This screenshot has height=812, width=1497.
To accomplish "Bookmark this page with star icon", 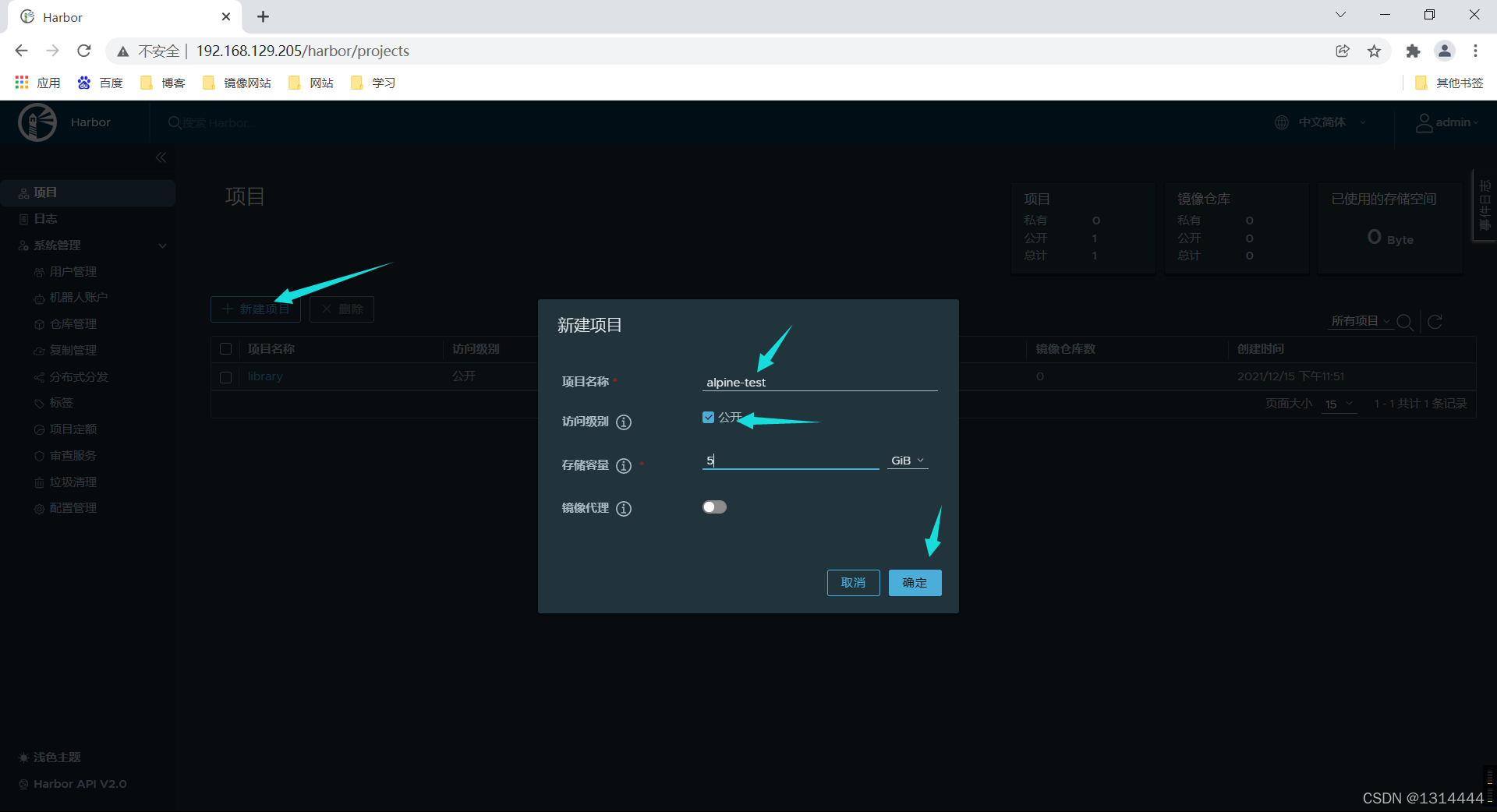I will pos(1374,51).
